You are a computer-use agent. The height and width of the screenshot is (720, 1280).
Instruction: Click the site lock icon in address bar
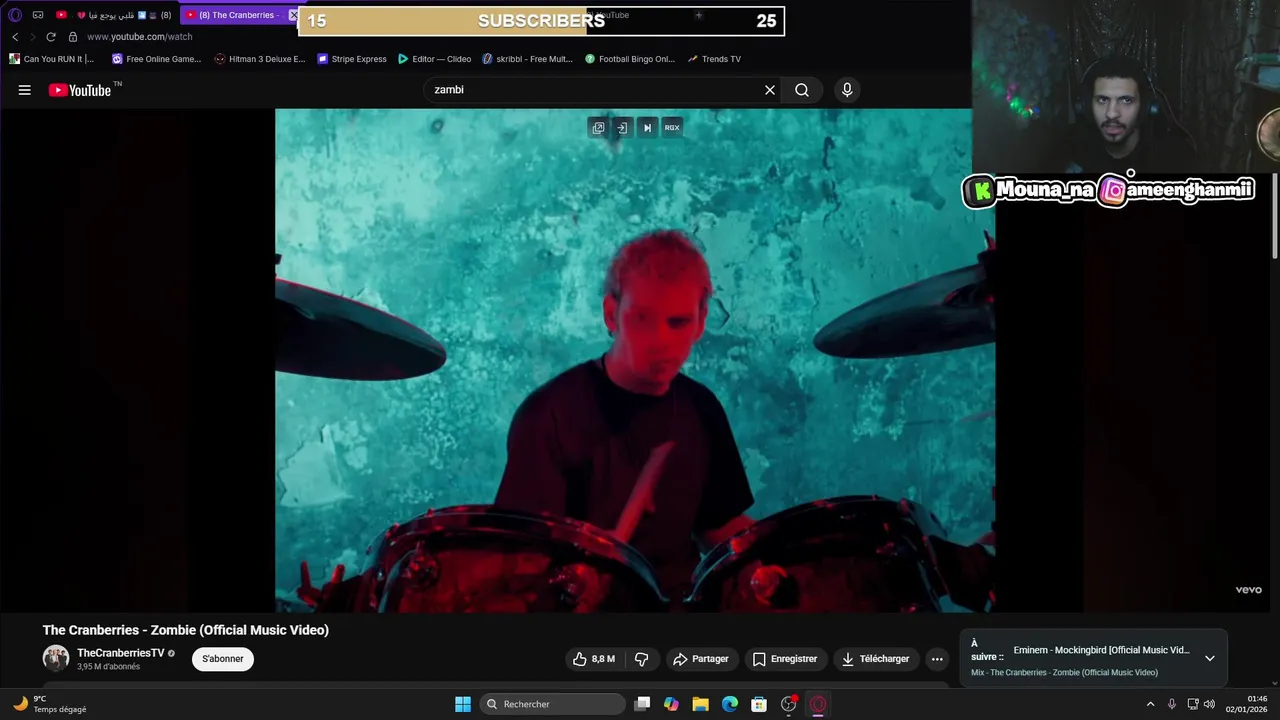72,37
